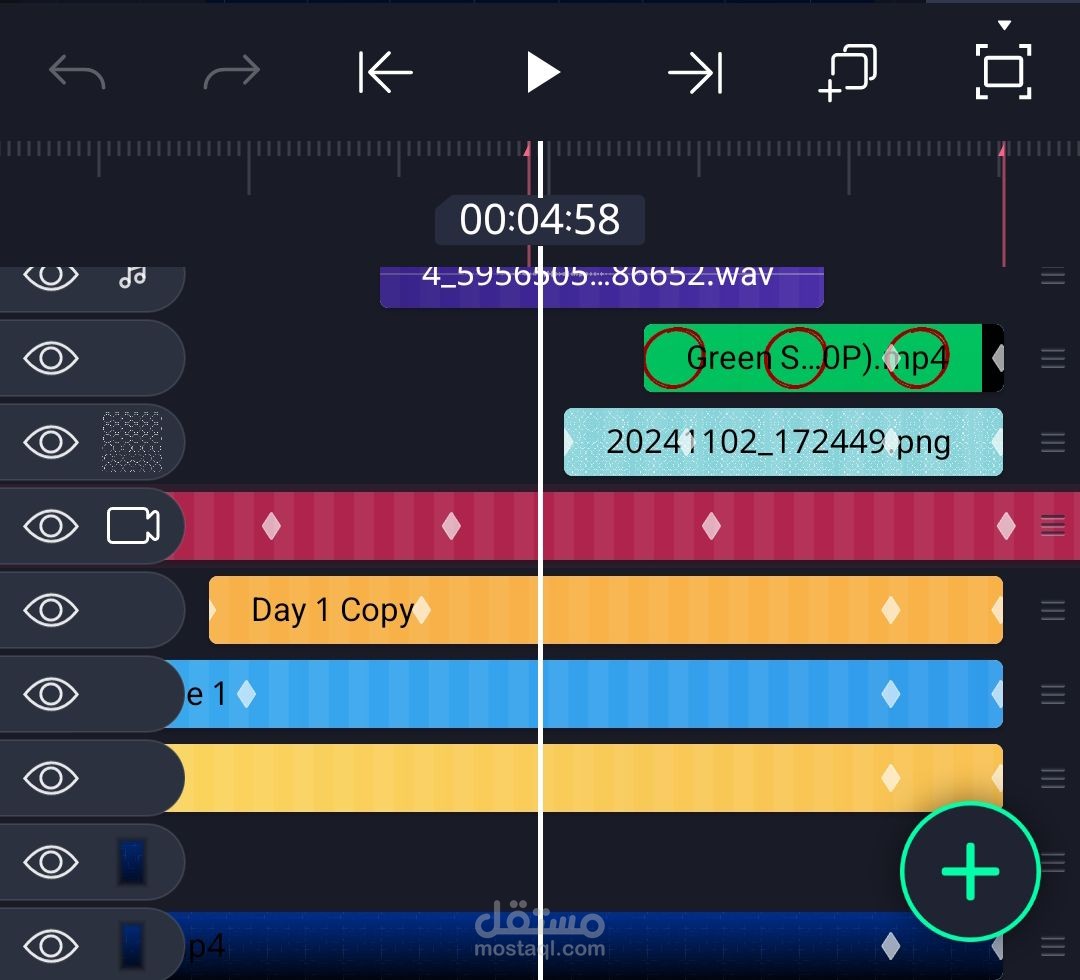
Task: Toggle eye of the blue 'e 1' layer
Action: tap(50, 694)
